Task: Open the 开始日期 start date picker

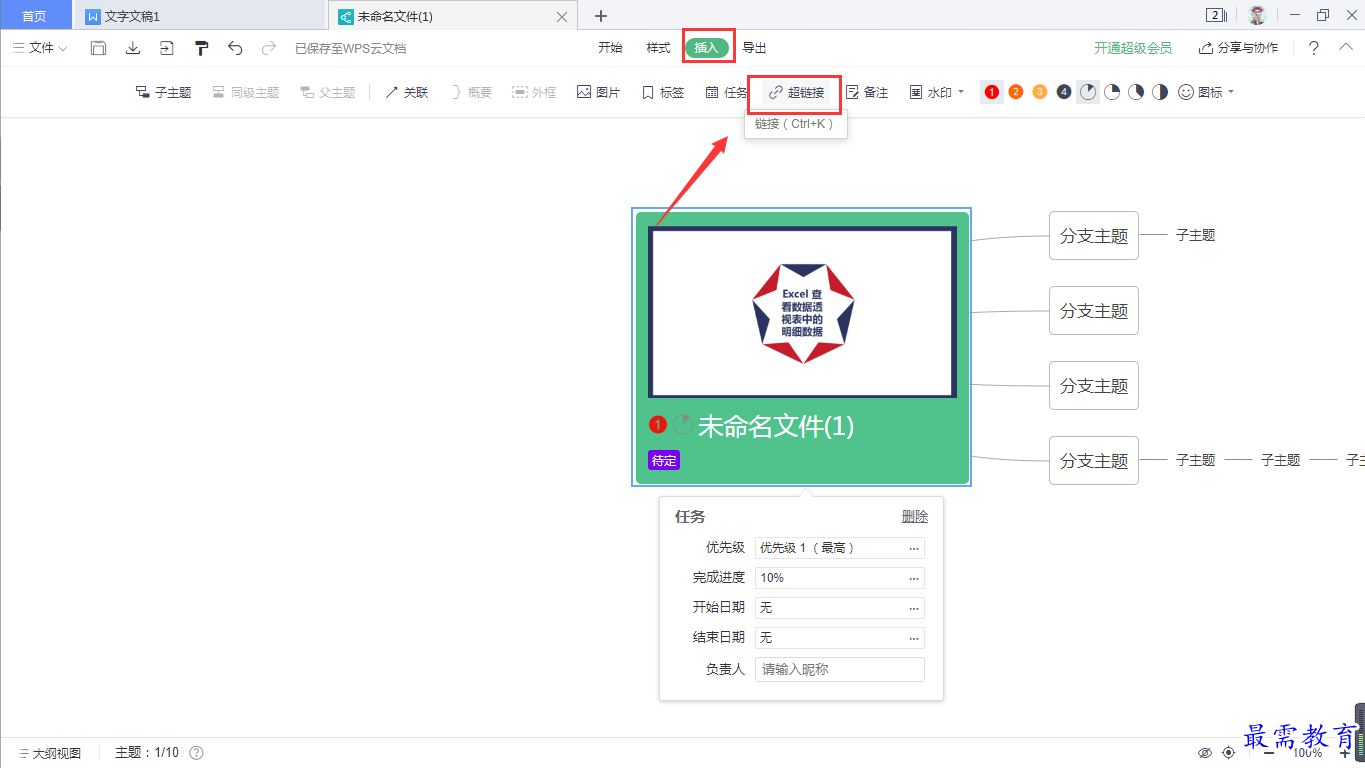Action: pyautogui.click(x=840, y=608)
